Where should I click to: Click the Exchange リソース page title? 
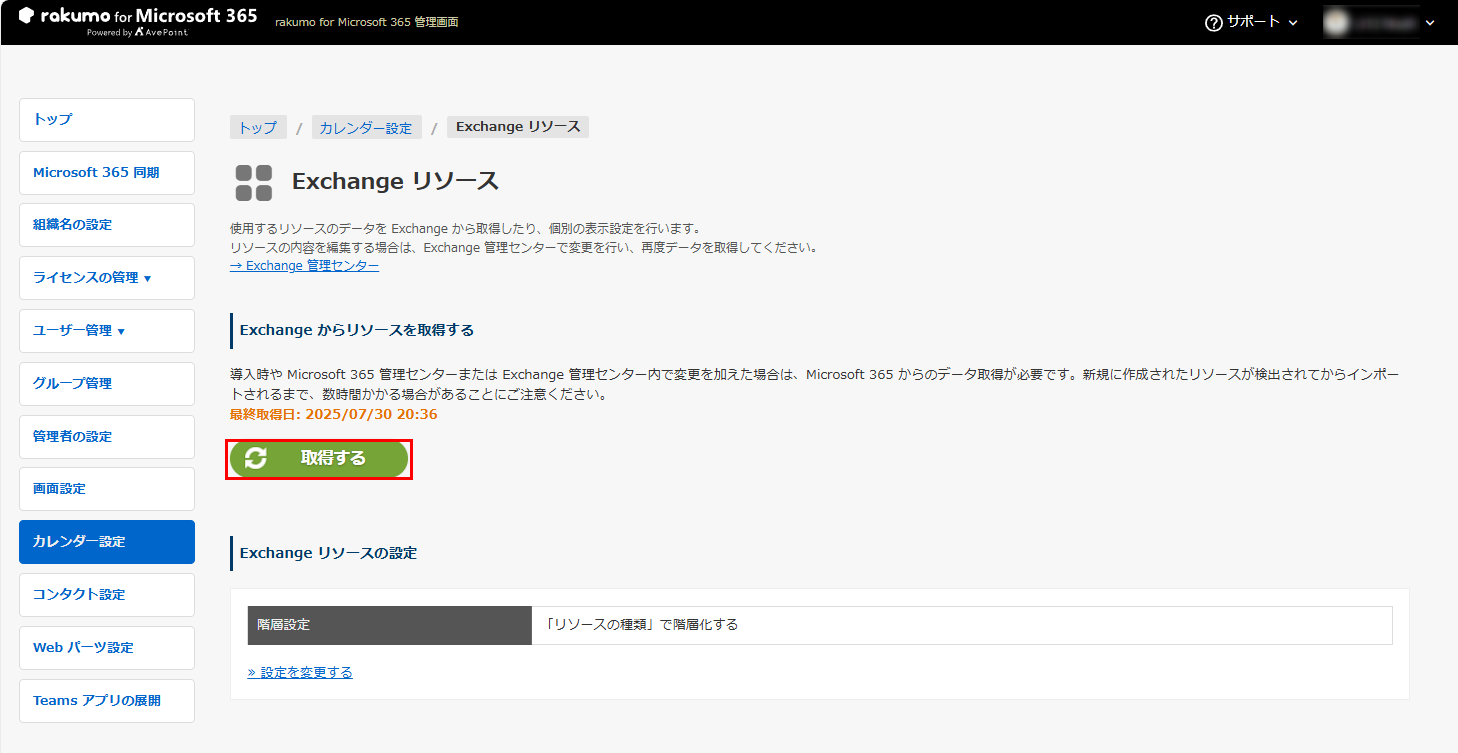pos(395,182)
